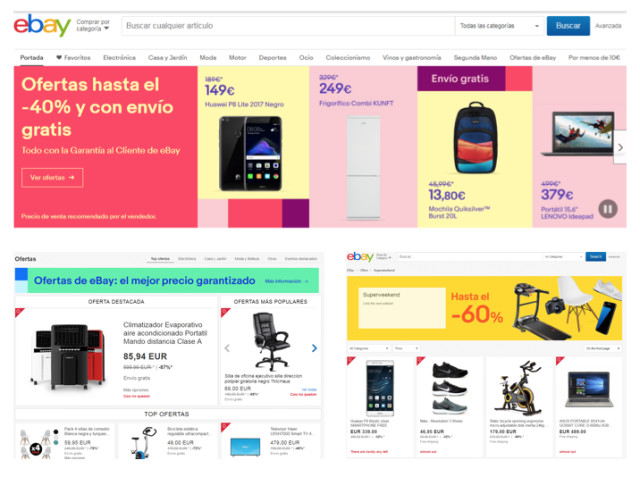Open Favoritos with the heart icon
The width and height of the screenshot is (640, 477).
[x=73, y=58]
